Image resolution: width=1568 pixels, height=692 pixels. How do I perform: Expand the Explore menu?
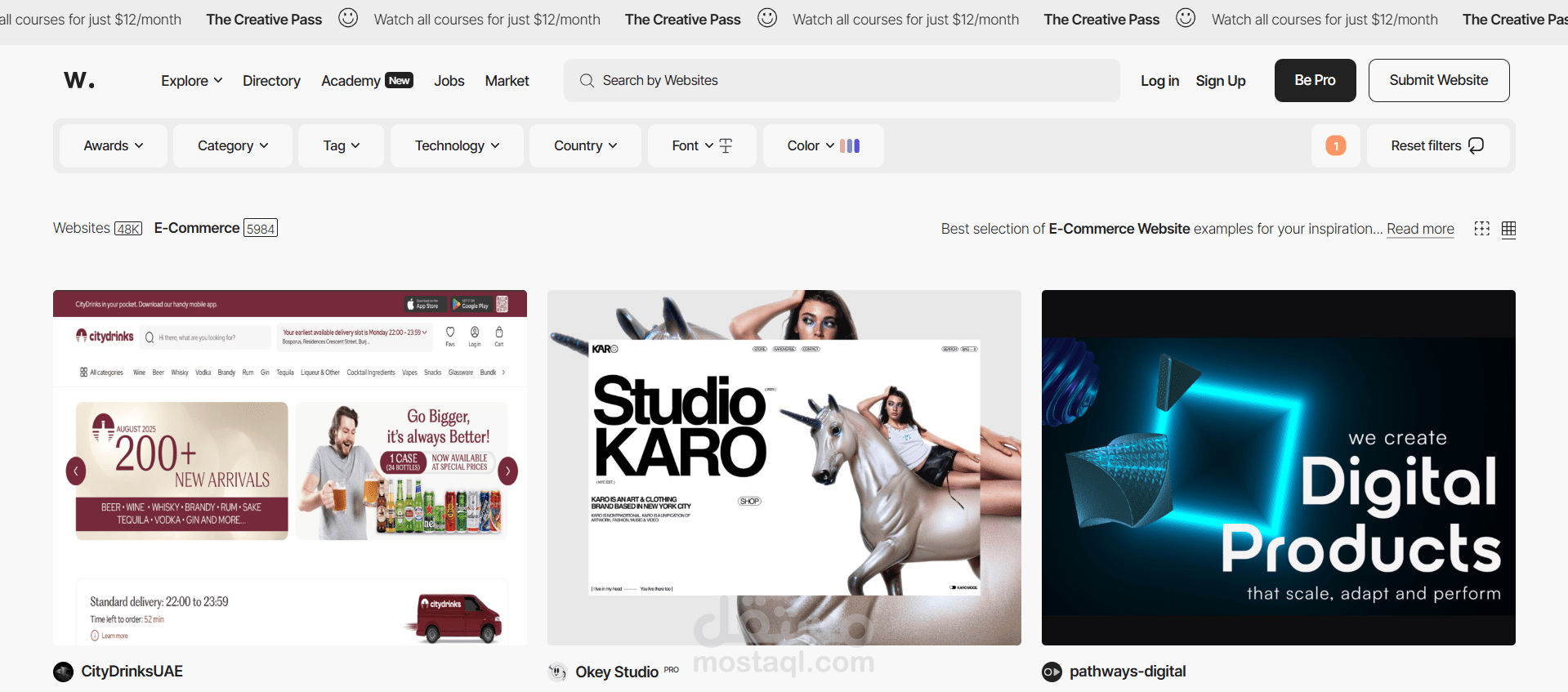(192, 80)
